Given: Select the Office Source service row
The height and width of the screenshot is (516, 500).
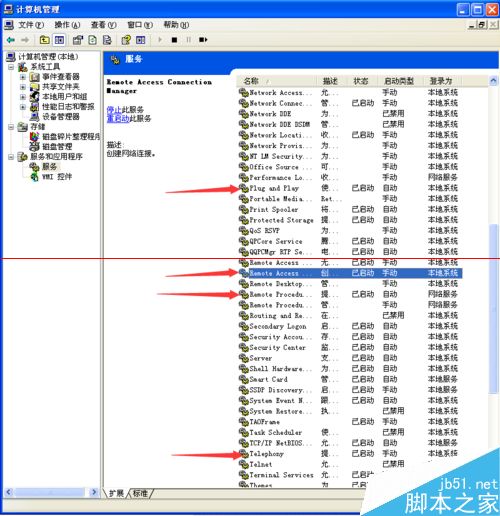Looking at the screenshot, I should [350, 167].
